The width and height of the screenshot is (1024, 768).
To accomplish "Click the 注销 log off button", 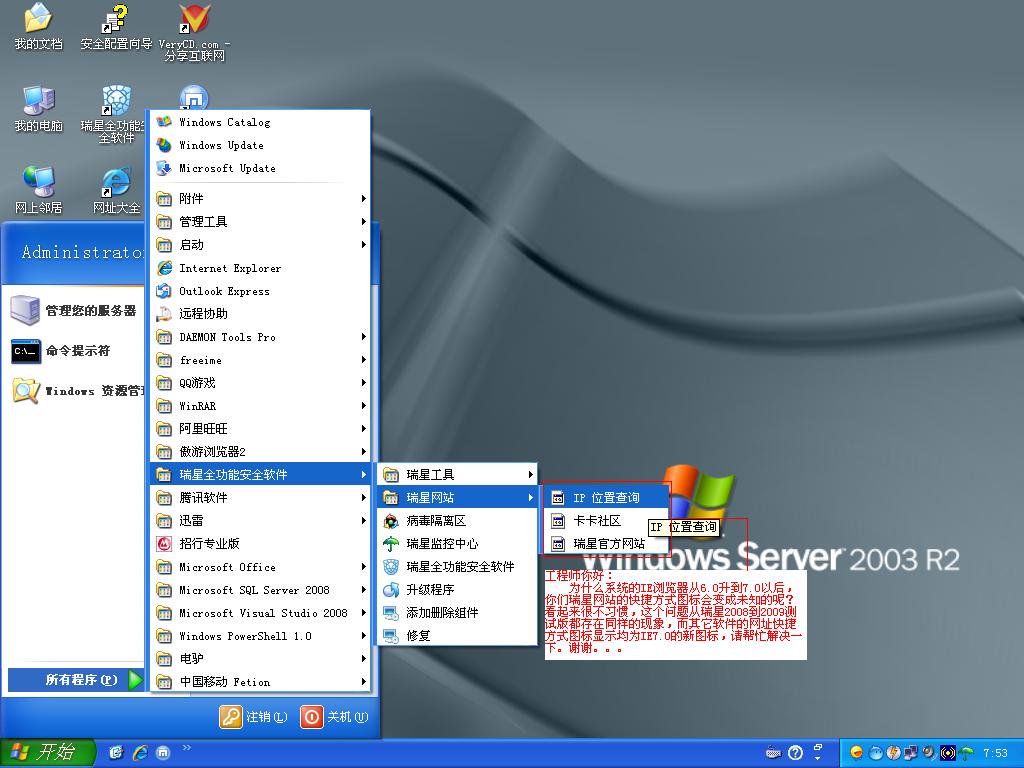I will (255, 717).
